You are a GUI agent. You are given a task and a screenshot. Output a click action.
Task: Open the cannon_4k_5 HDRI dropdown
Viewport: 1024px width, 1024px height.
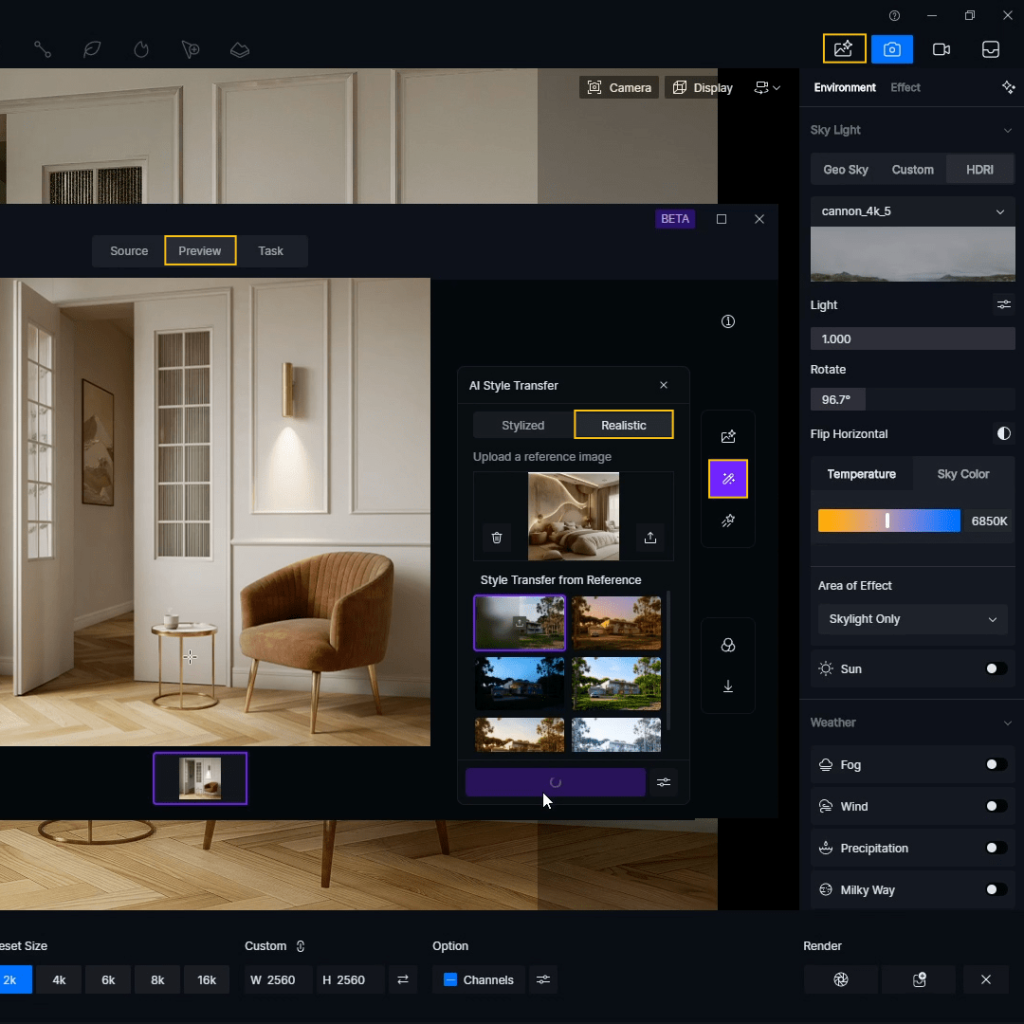coord(912,211)
